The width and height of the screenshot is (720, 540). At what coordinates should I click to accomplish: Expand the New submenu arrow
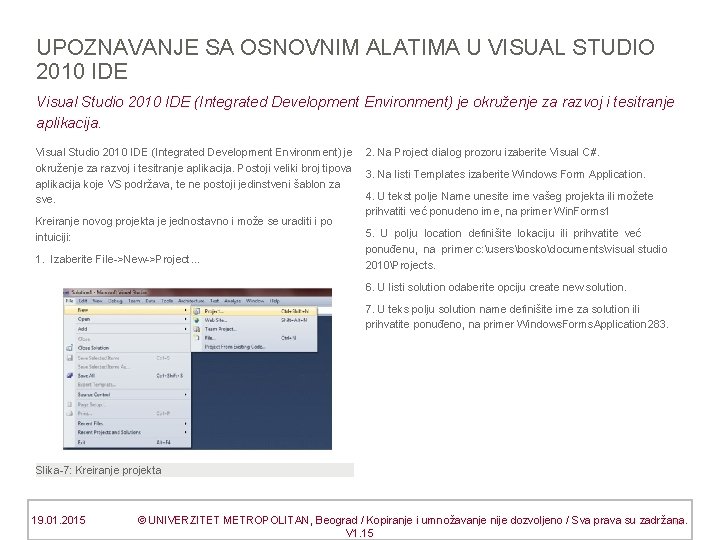coord(186,310)
